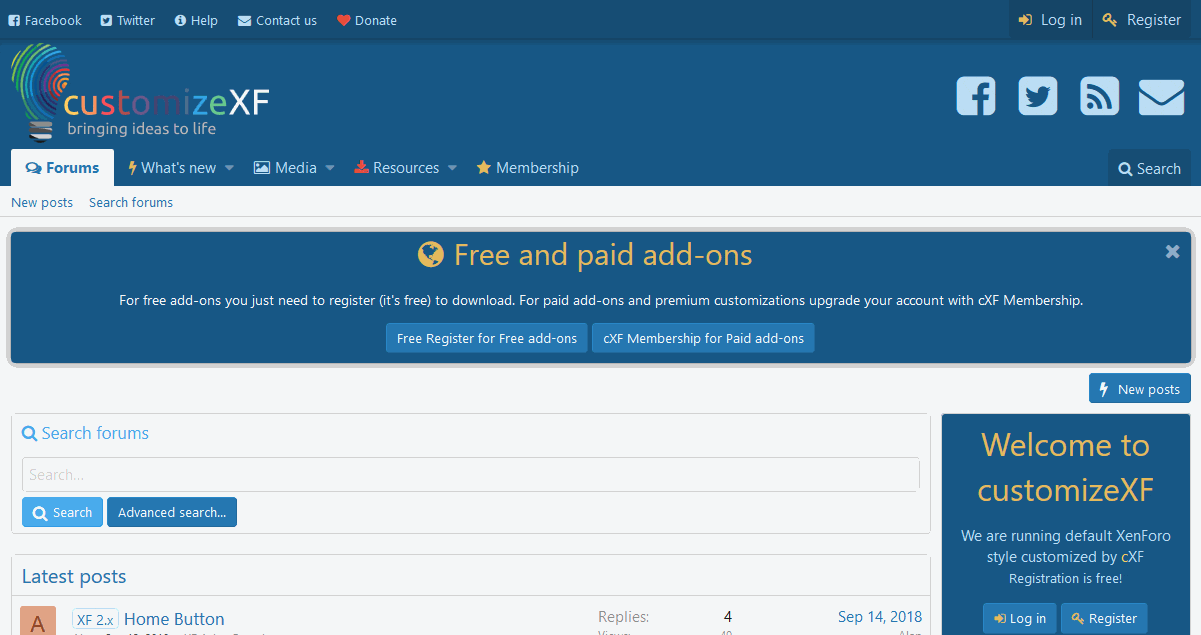Open Advanced search
Image resolution: width=1201 pixels, height=635 pixels.
(x=171, y=511)
